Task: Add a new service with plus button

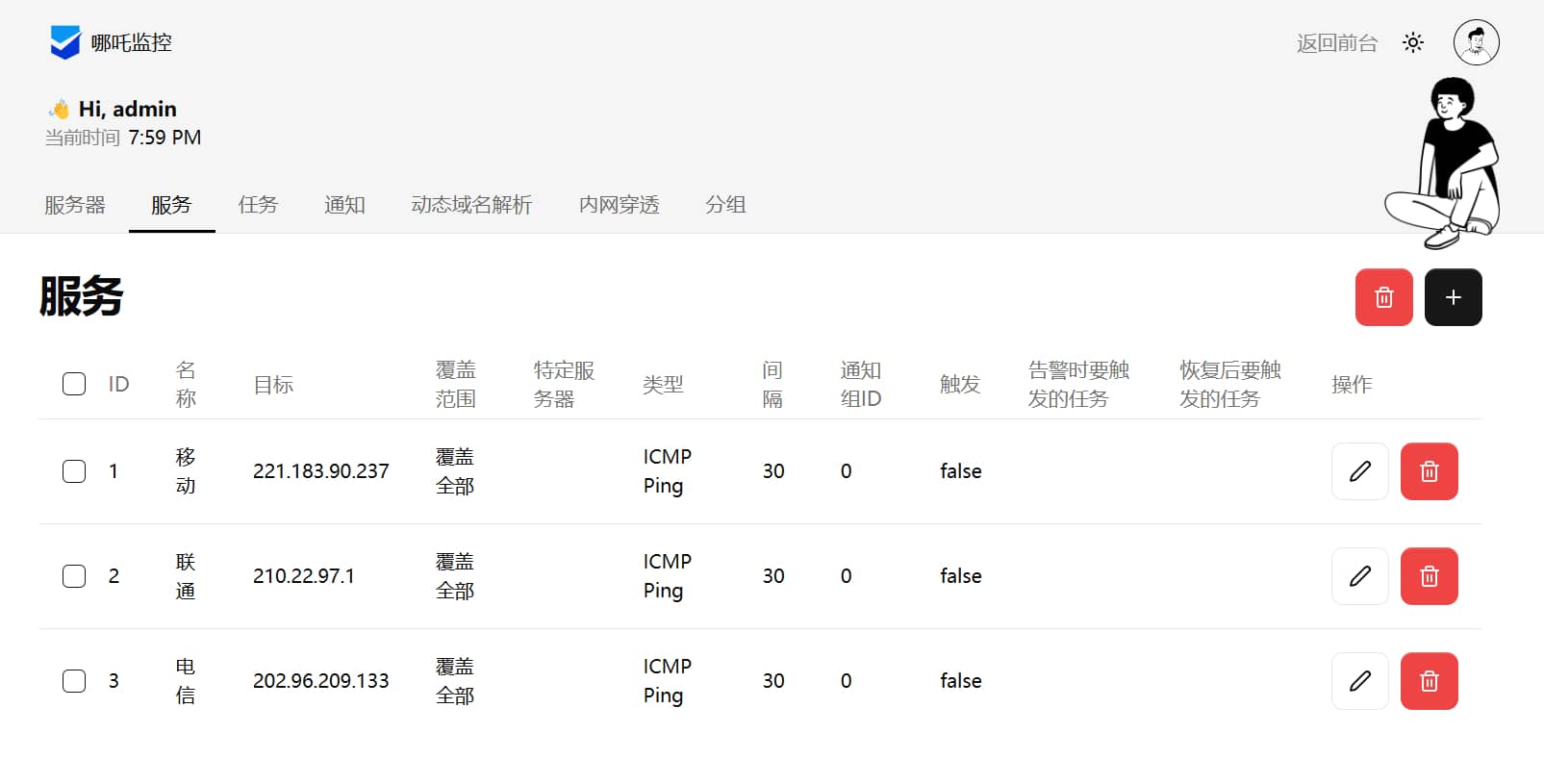Action: [x=1453, y=297]
